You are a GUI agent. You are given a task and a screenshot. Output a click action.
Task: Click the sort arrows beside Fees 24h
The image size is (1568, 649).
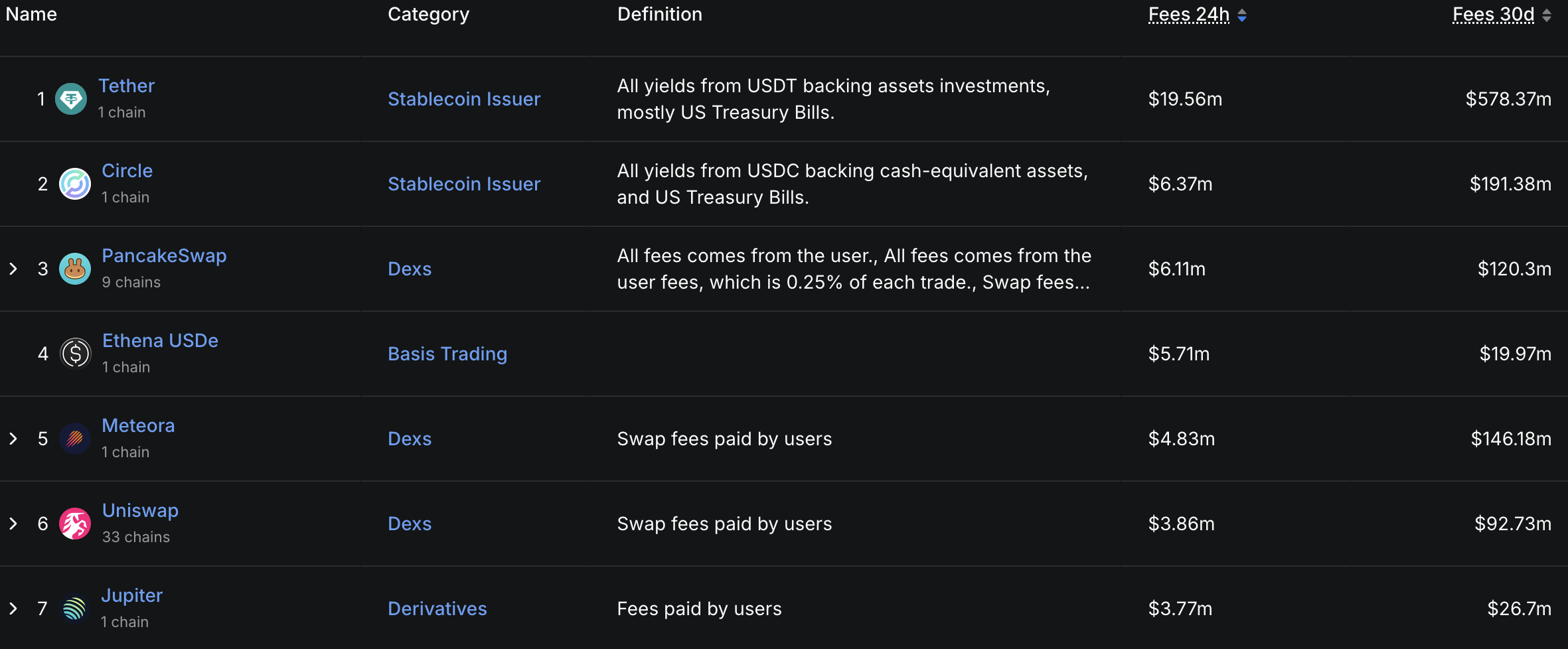point(1243,15)
